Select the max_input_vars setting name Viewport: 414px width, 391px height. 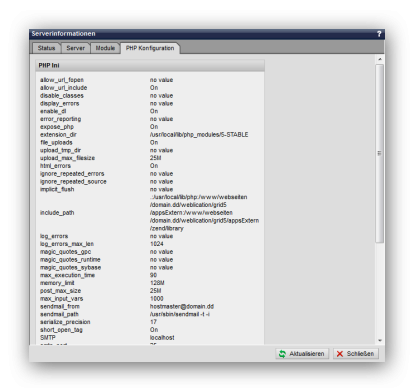coord(62,299)
